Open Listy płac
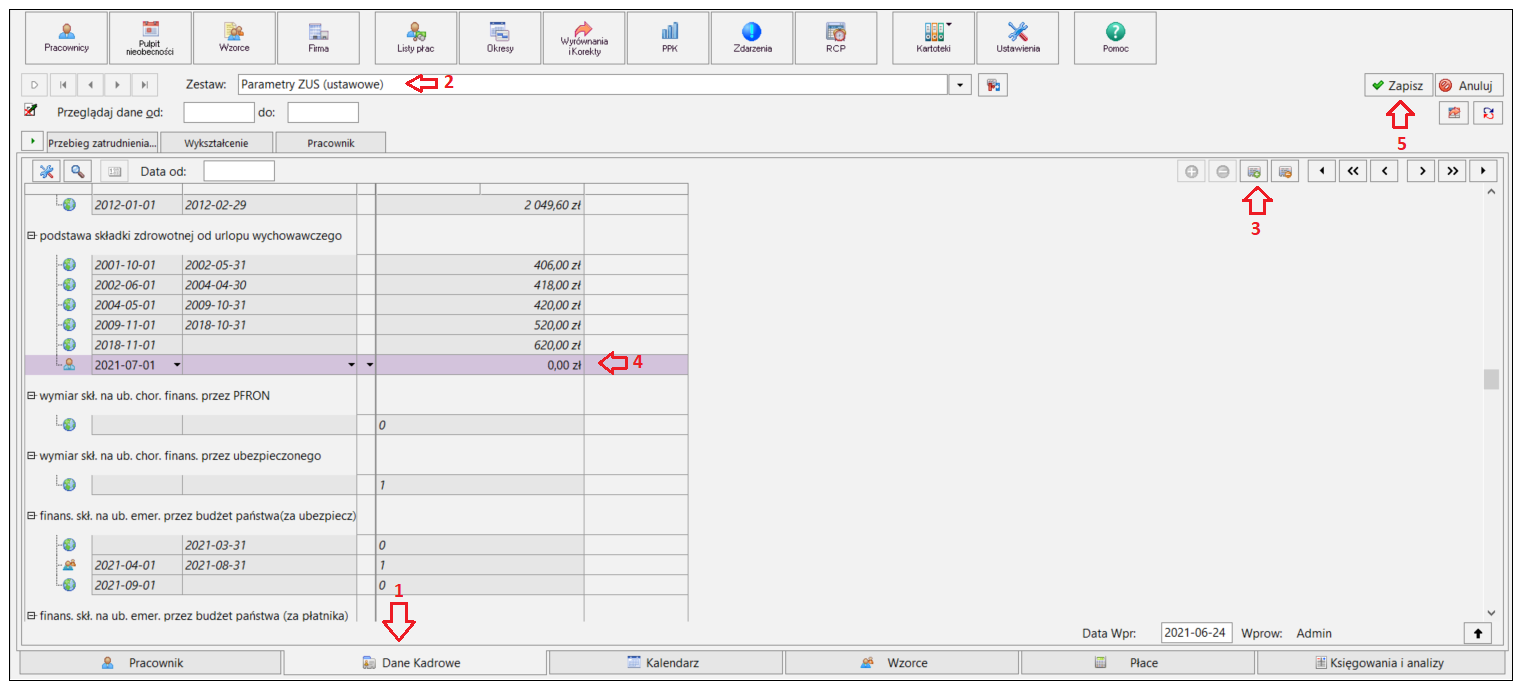 coord(416,38)
